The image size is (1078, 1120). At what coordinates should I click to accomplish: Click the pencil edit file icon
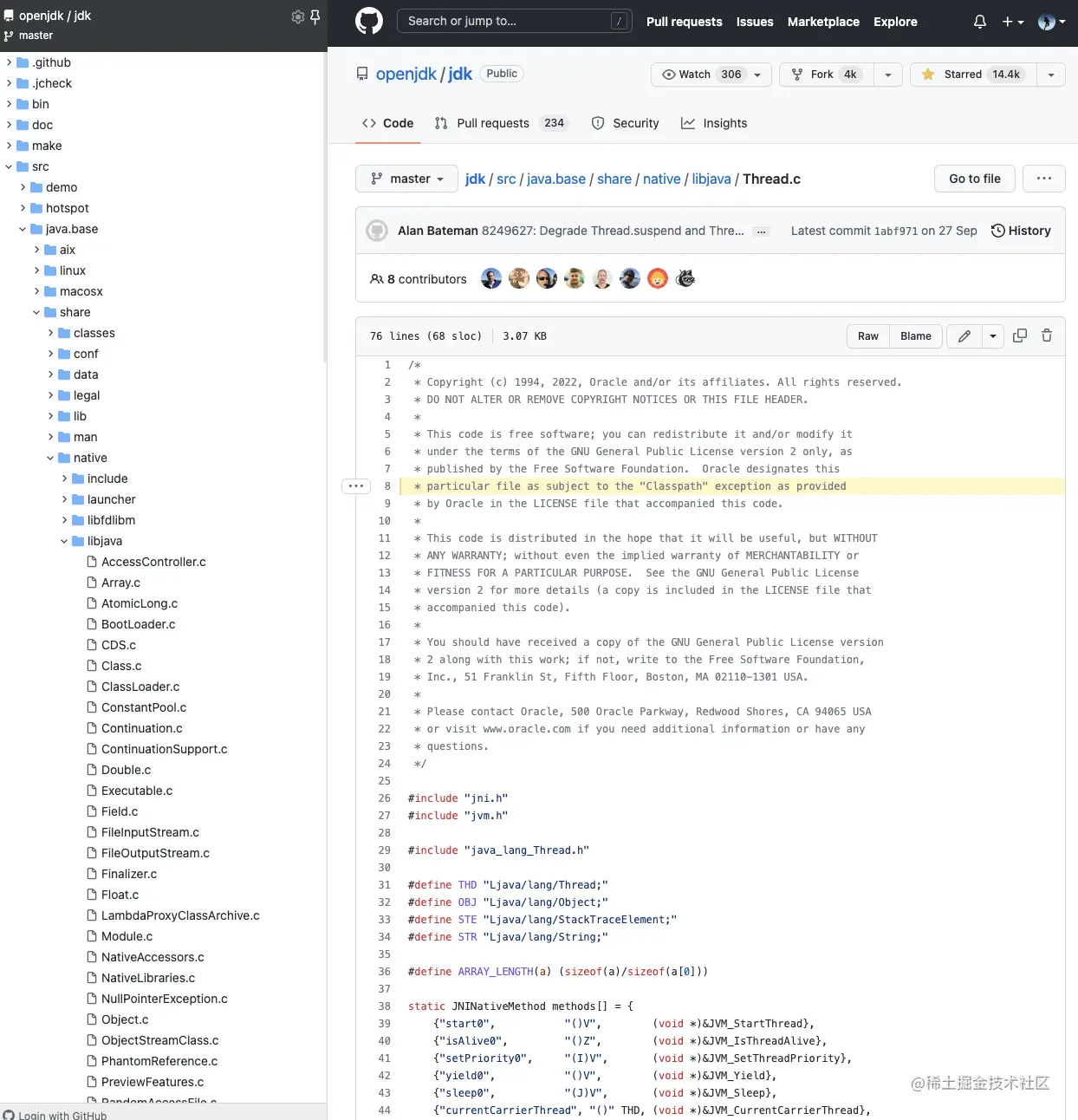coord(964,336)
